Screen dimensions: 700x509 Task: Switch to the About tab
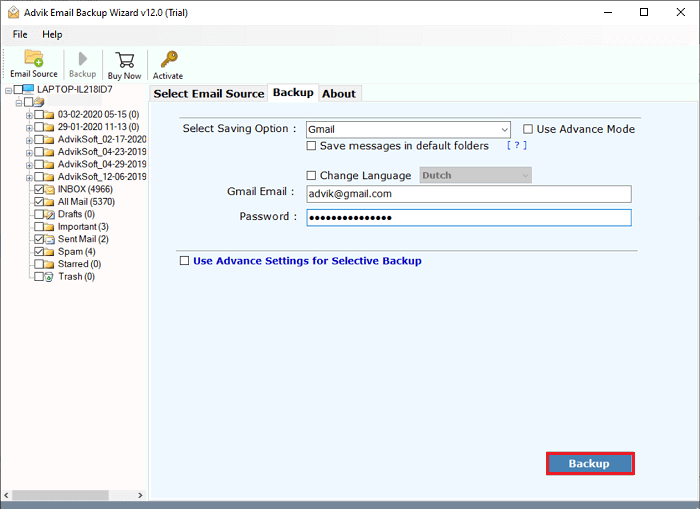[339, 94]
